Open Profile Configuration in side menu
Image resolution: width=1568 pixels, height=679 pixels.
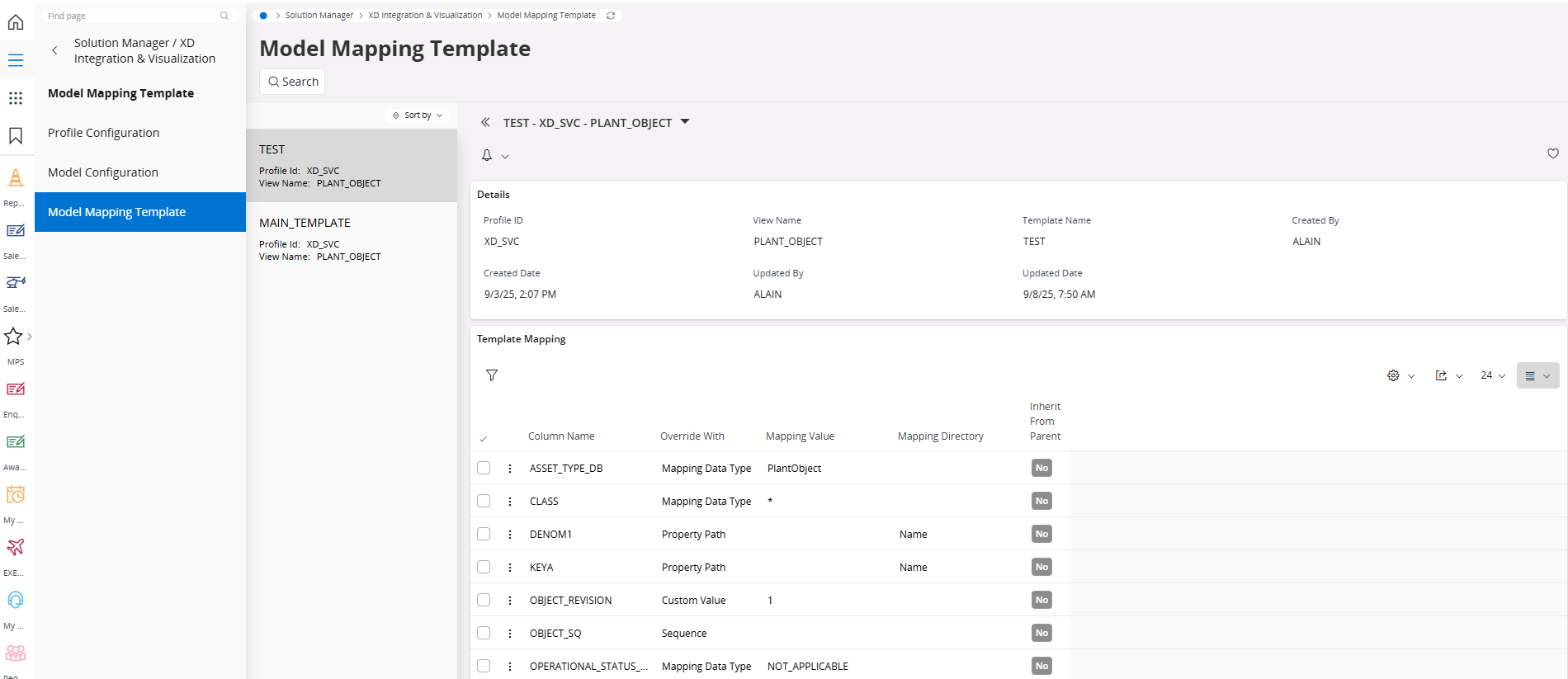(103, 133)
